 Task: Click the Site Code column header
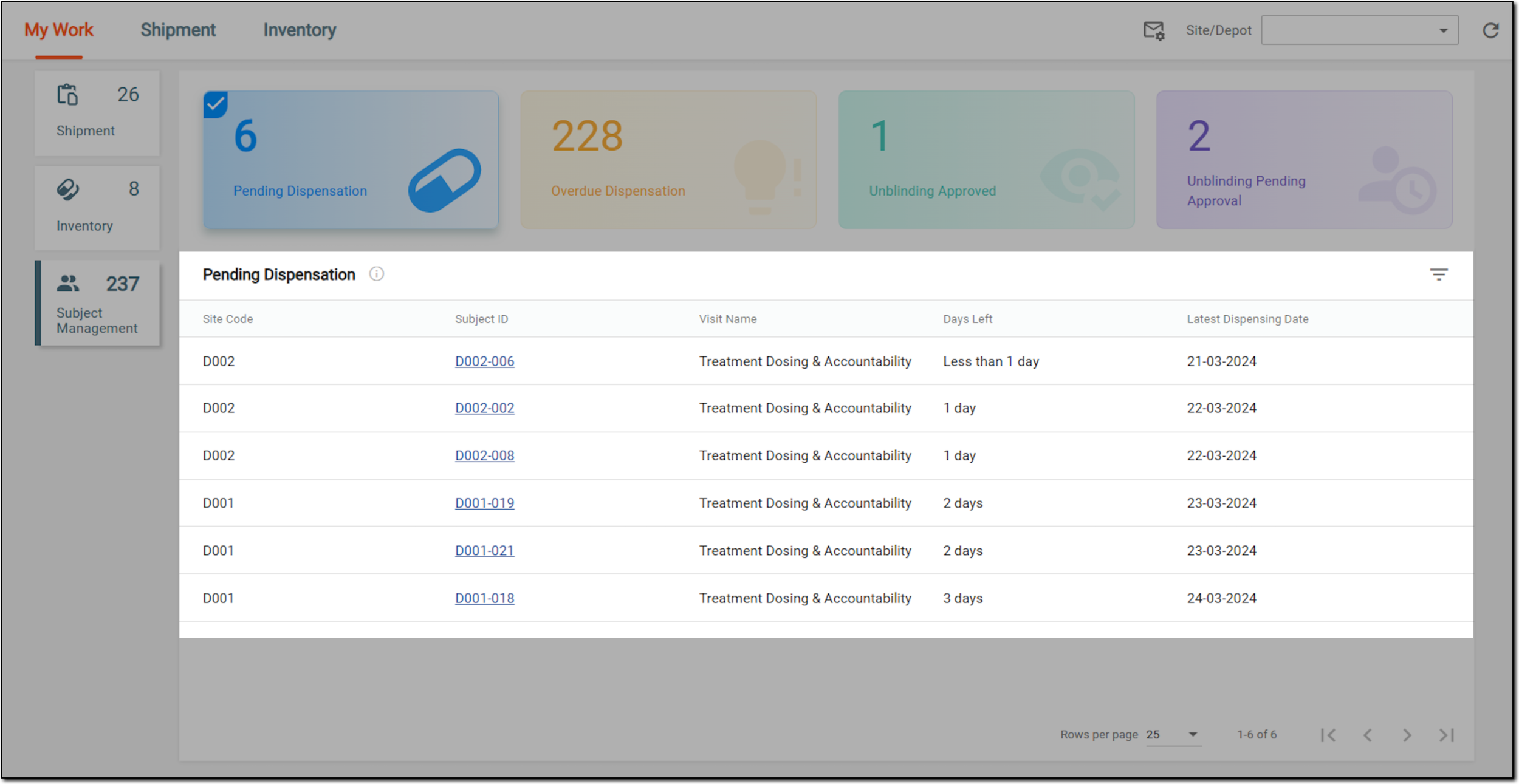tap(228, 319)
